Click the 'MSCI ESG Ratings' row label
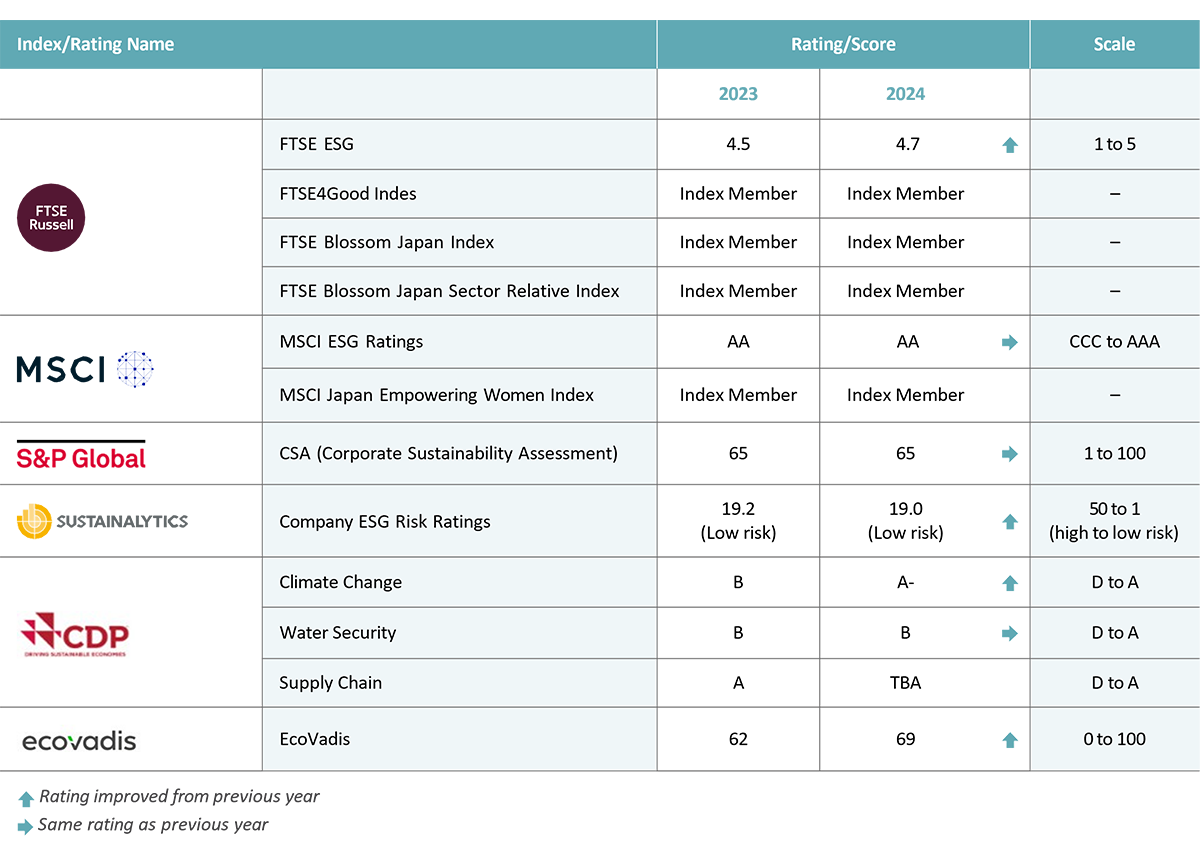1200x856 pixels. point(351,341)
